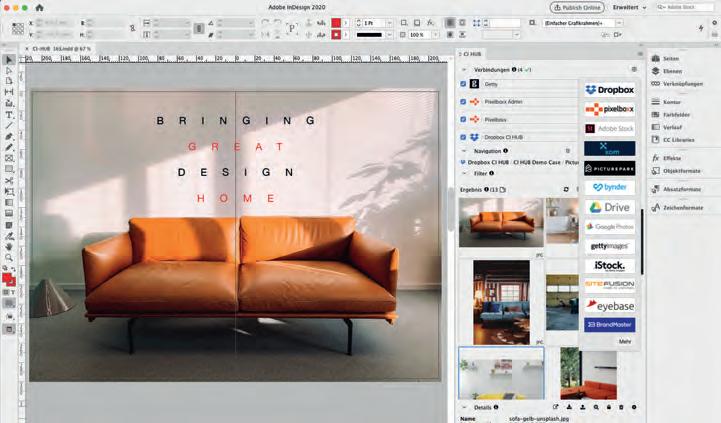Screen dimensions: 721x423
Task: Select the Direct Selection tool
Action: (9, 70)
